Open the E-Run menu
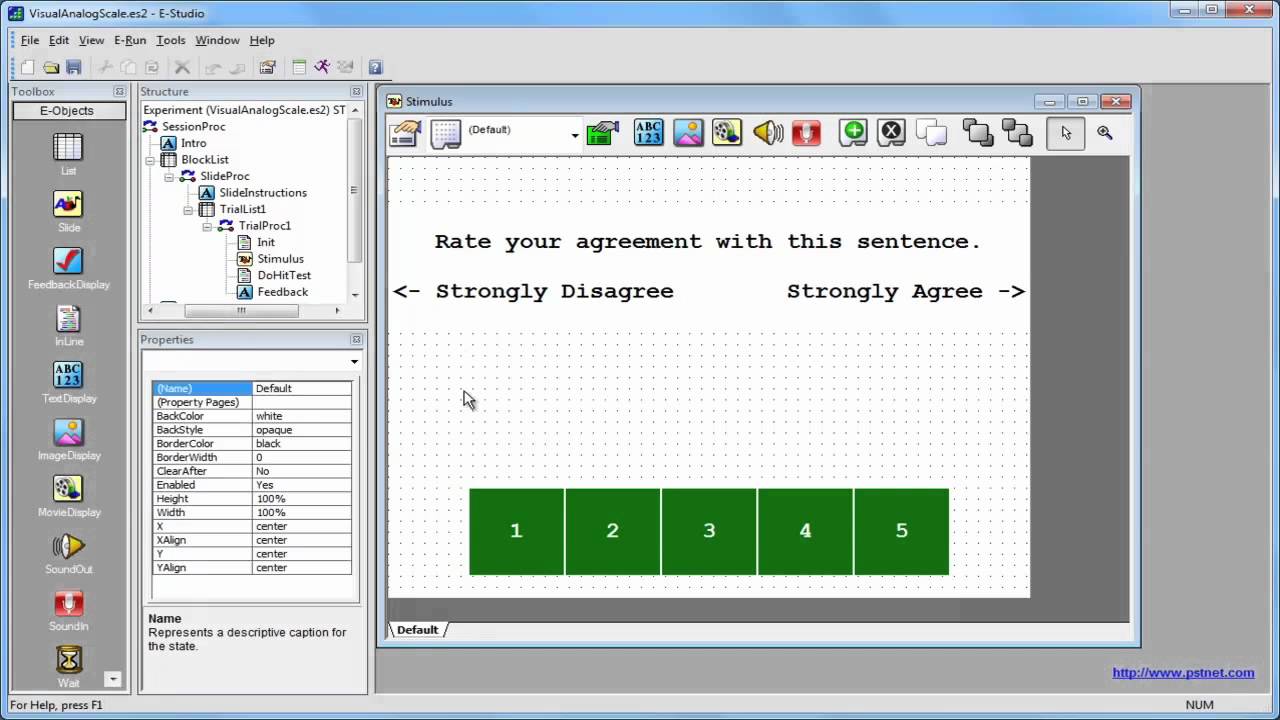This screenshot has height=720, width=1280. [x=130, y=40]
